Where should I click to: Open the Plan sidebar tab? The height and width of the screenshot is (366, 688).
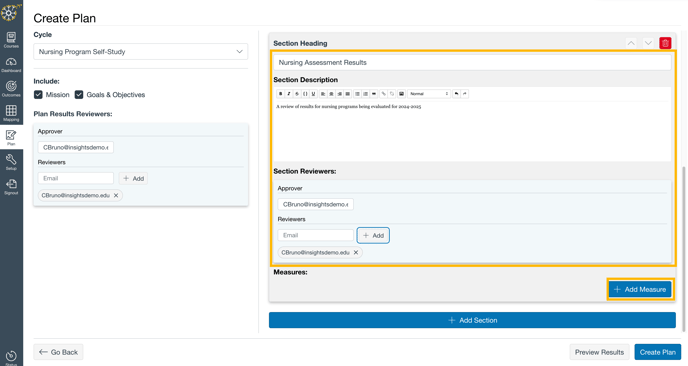point(11,138)
